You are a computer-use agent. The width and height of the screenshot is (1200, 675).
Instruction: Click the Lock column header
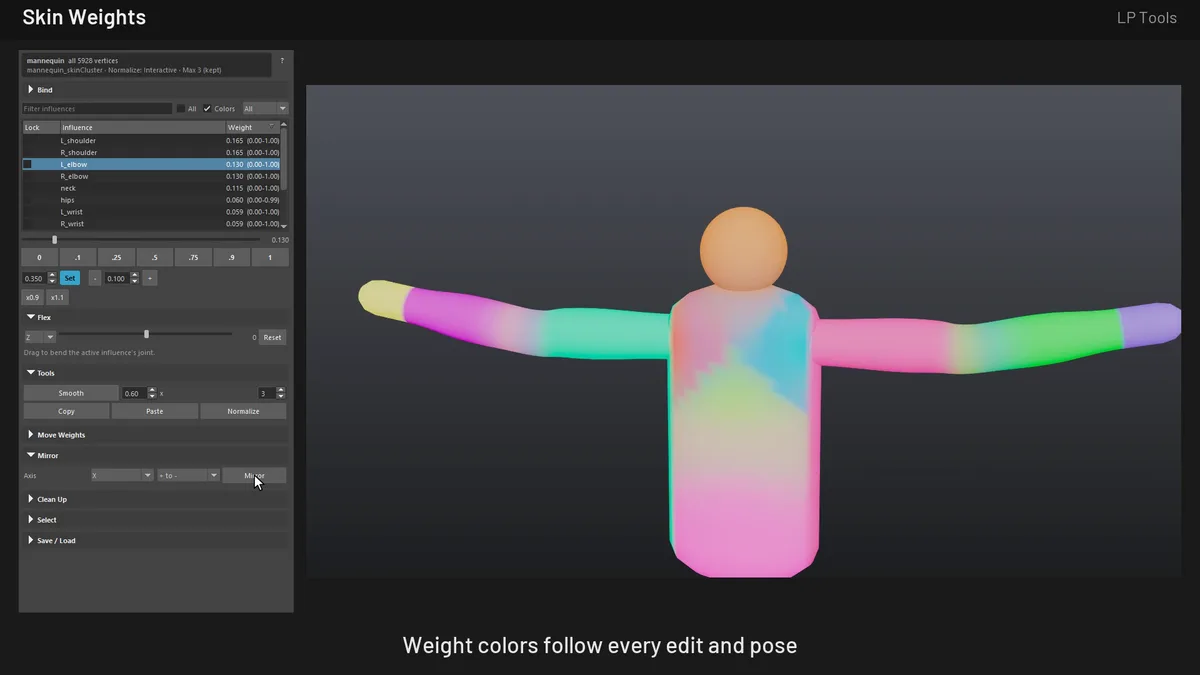point(40,127)
